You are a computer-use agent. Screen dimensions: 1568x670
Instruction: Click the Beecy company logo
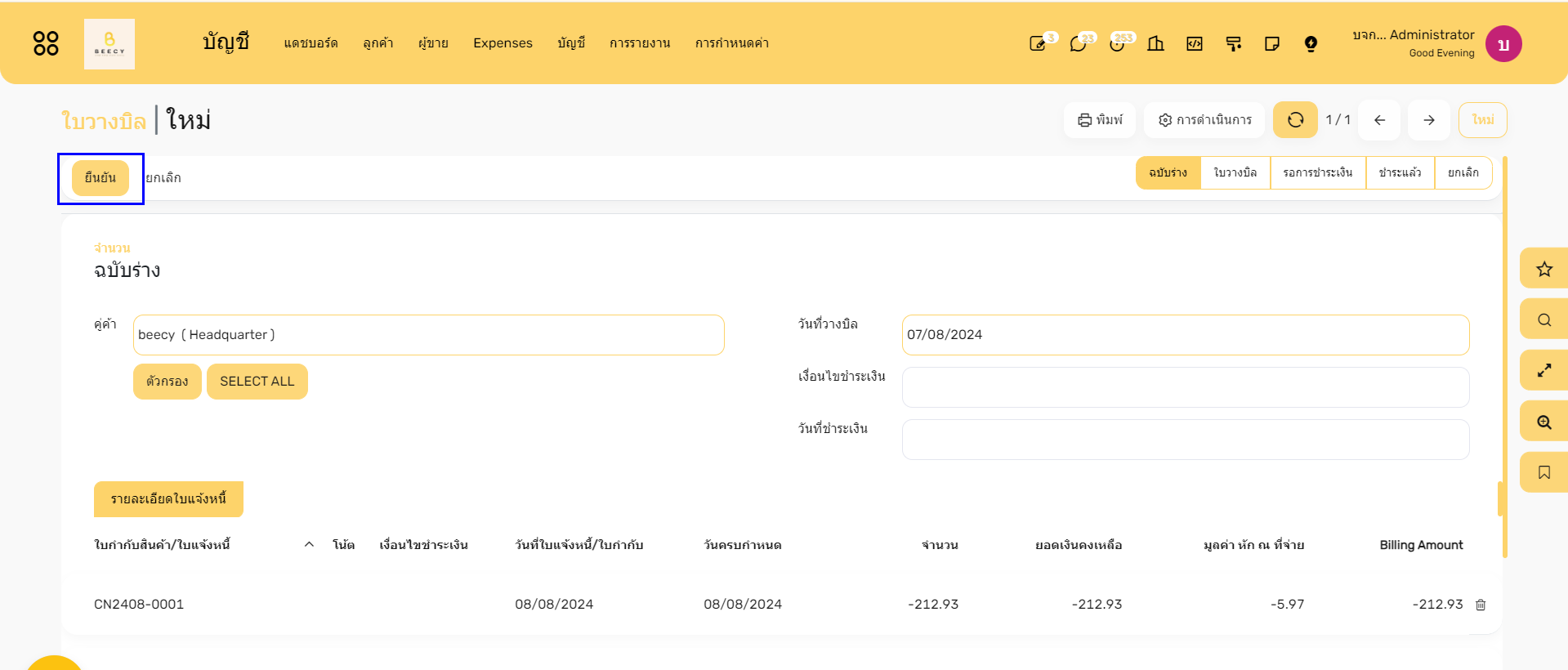click(x=109, y=44)
